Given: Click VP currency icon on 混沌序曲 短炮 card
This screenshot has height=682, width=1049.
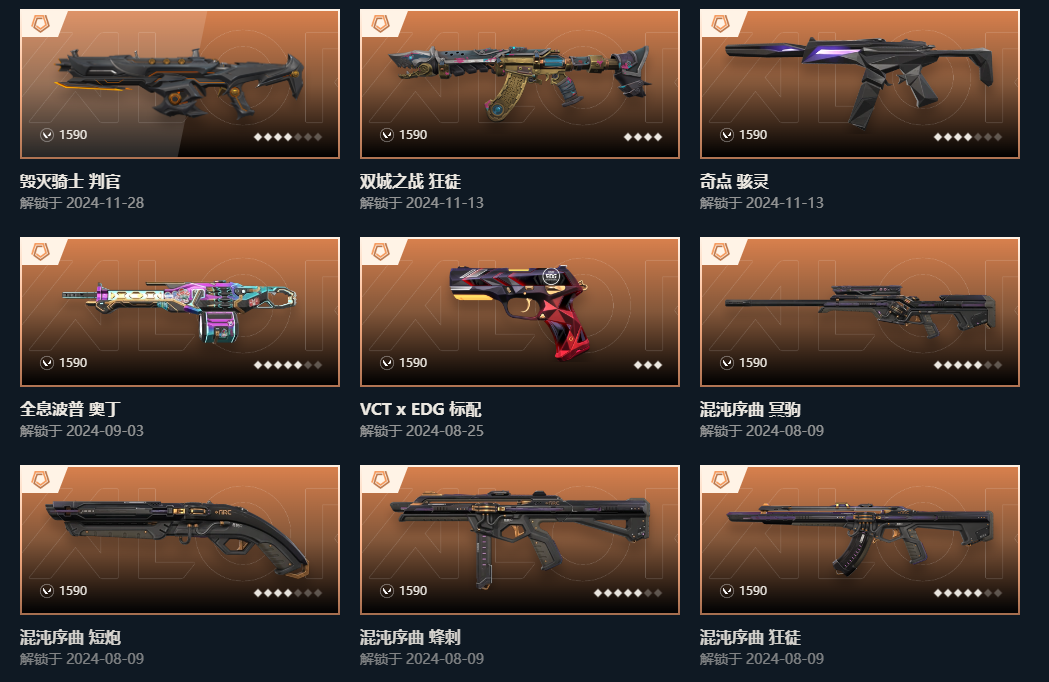Looking at the screenshot, I should click(x=47, y=591).
